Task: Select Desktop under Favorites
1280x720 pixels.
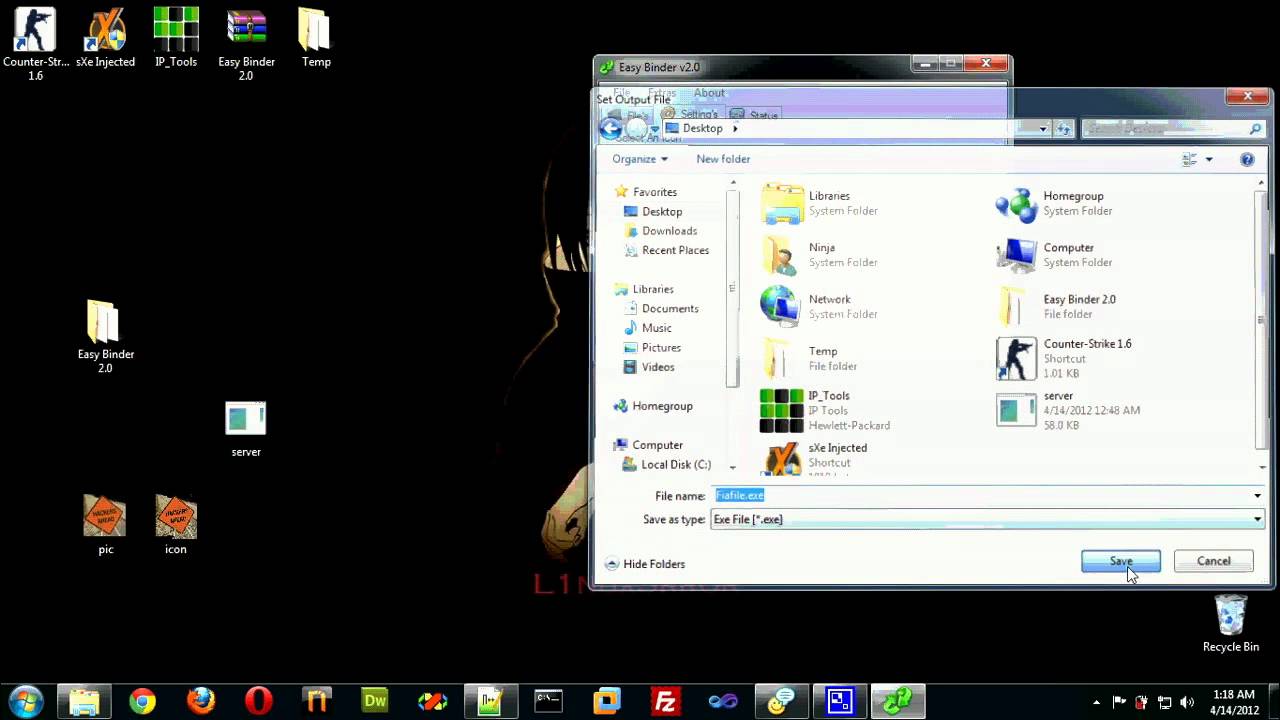Action: (x=653, y=212)
